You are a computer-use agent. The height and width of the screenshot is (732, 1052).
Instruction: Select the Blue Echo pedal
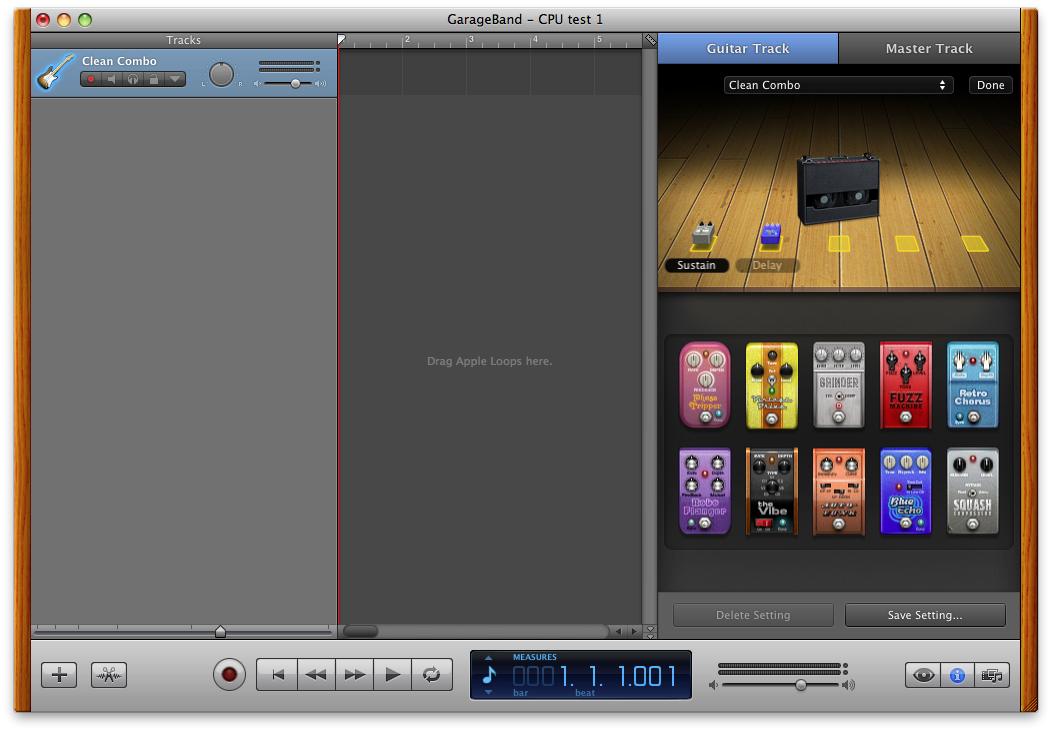[905, 491]
